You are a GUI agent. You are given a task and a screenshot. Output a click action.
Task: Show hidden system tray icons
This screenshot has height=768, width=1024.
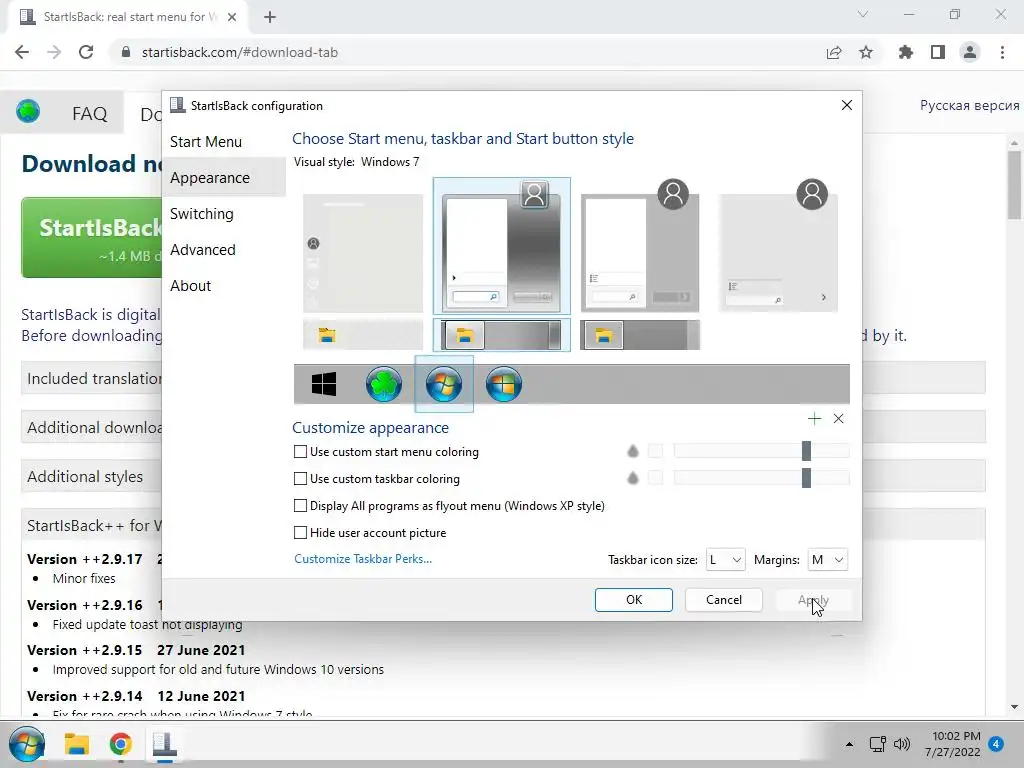pos(849,744)
